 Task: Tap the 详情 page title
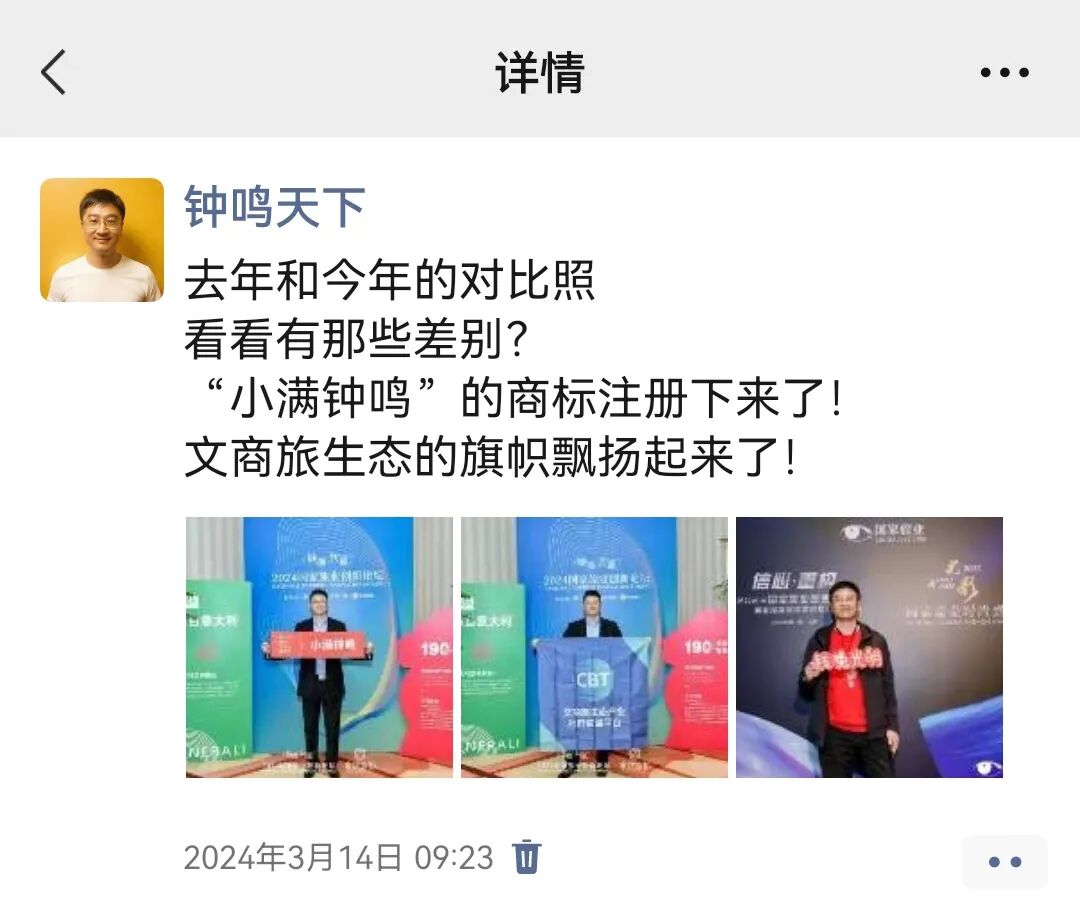(x=540, y=72)
